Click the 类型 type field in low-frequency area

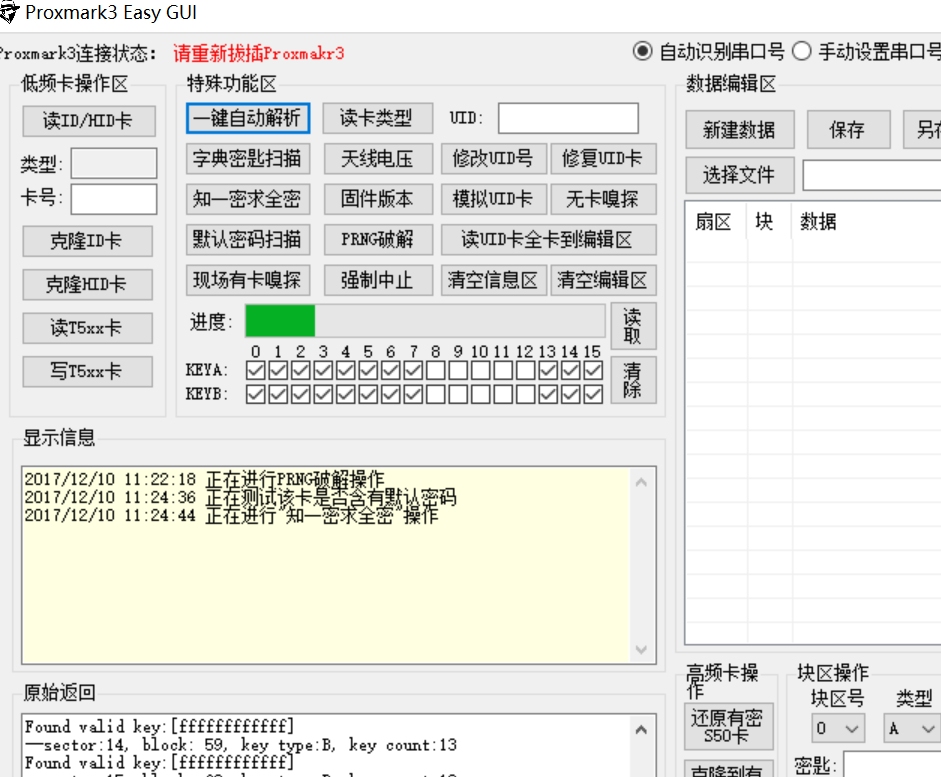(114, 163)
